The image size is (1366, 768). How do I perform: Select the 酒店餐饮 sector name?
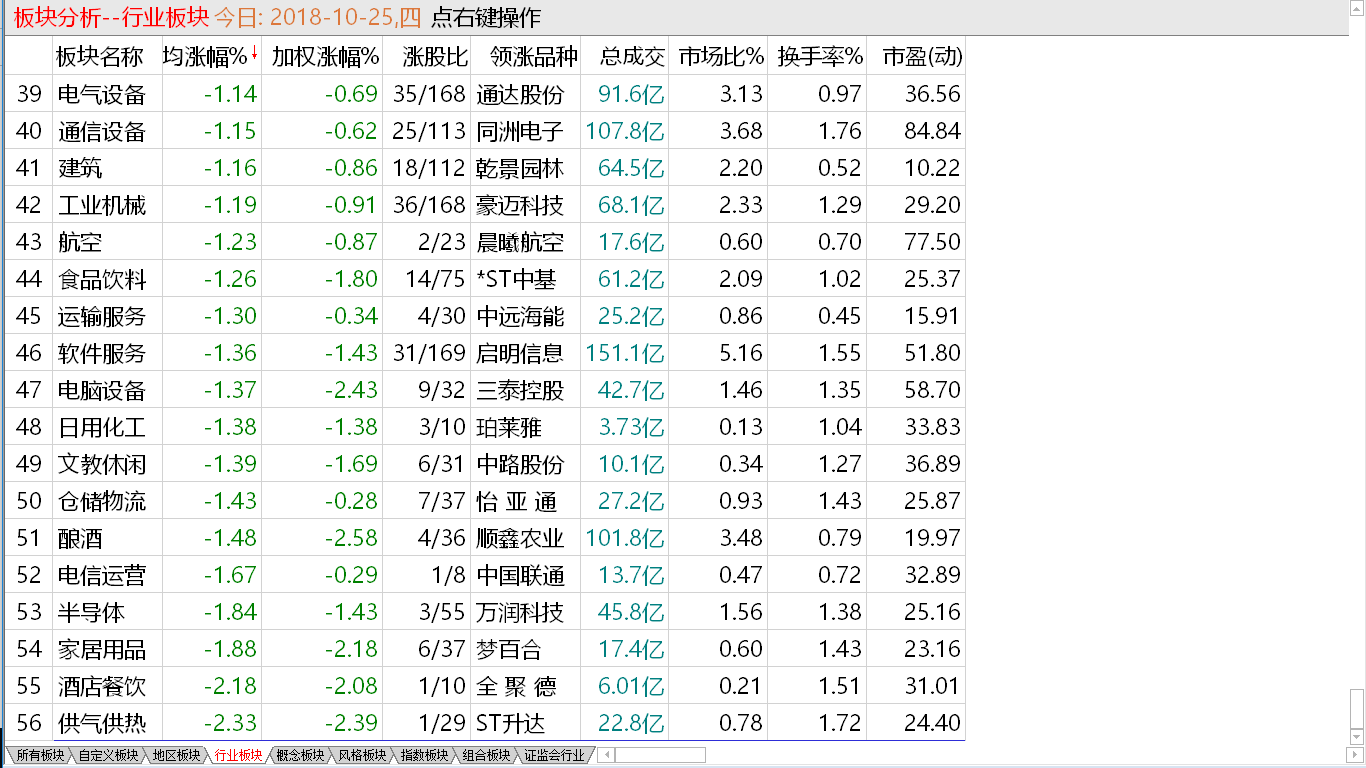(102, 686)
